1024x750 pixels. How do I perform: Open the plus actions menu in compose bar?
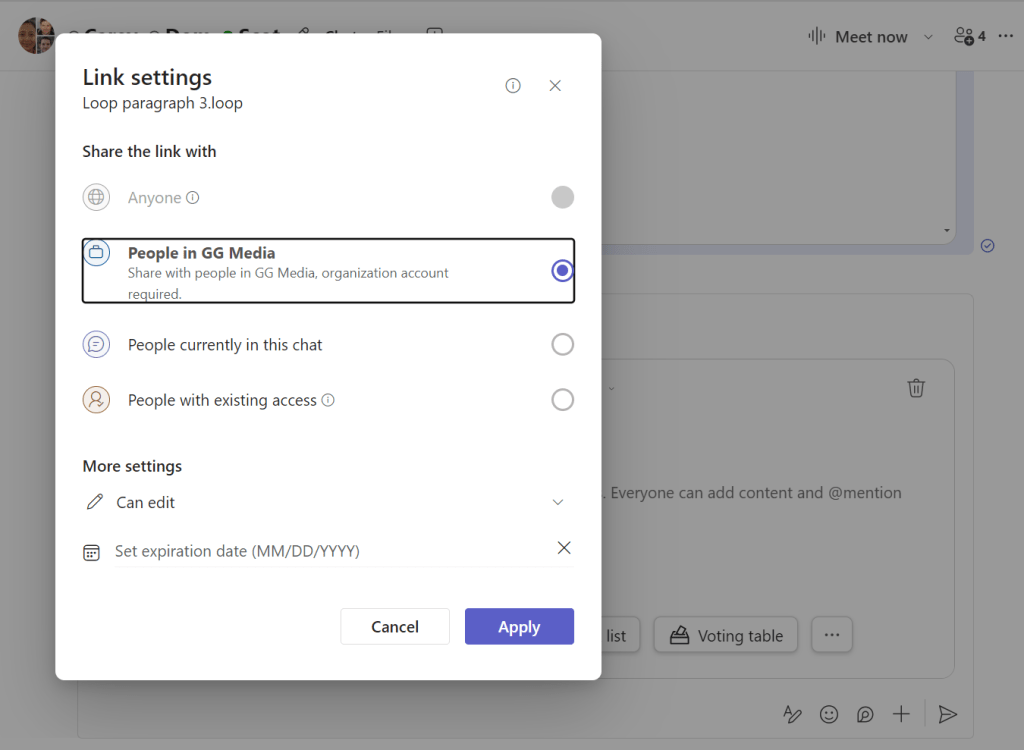click(901, 714)
